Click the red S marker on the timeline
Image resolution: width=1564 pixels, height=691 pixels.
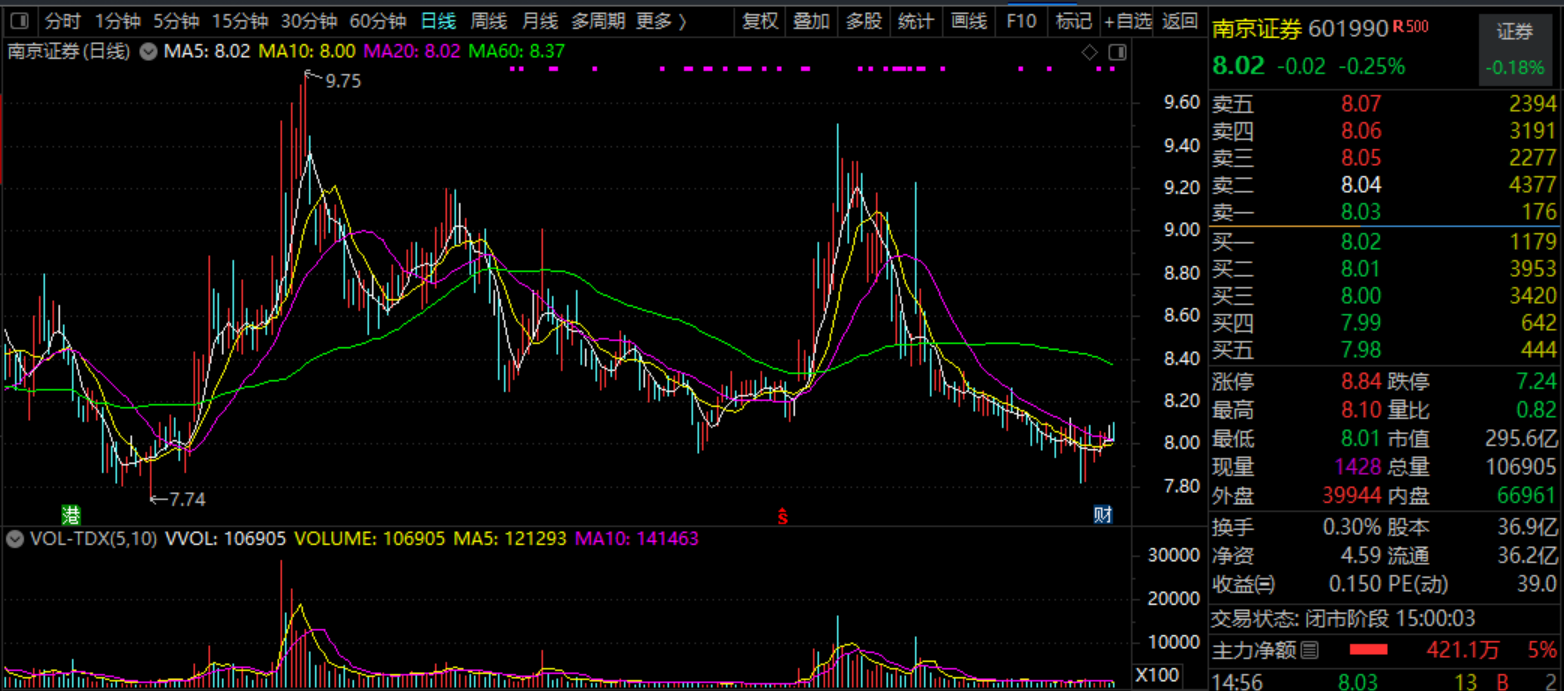[784, 516]
